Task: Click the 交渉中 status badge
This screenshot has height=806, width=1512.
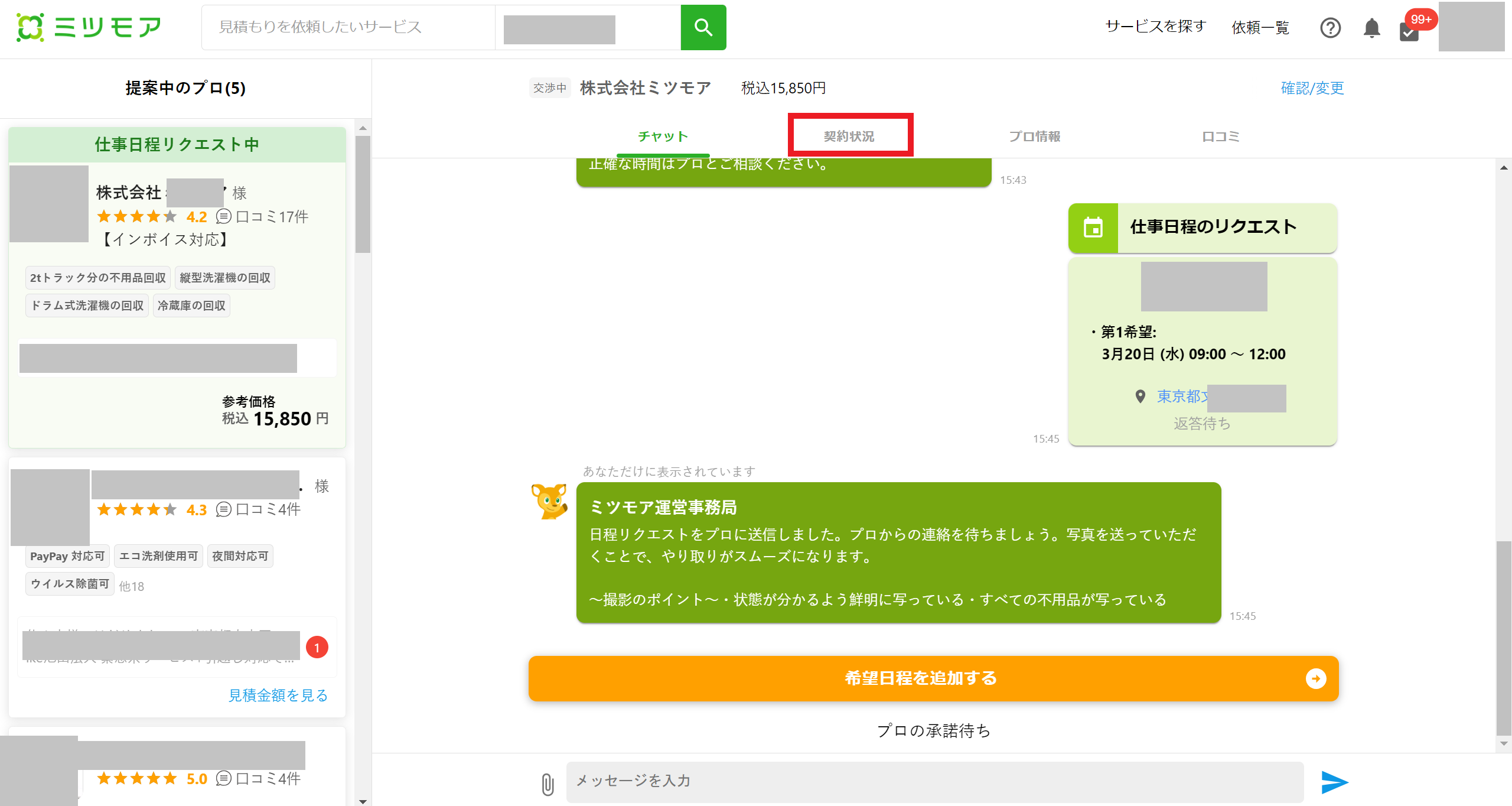Action: 550,88
